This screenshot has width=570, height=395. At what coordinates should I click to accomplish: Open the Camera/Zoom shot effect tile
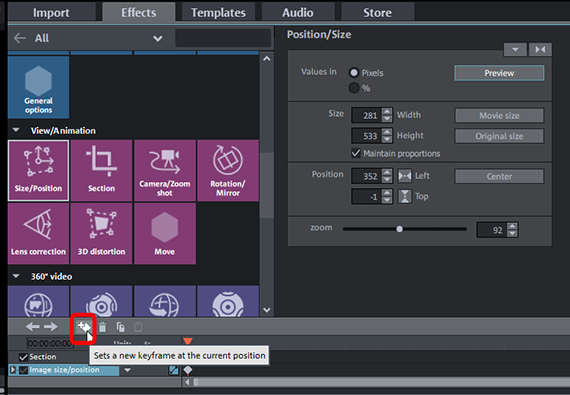[x=165, y=170]
